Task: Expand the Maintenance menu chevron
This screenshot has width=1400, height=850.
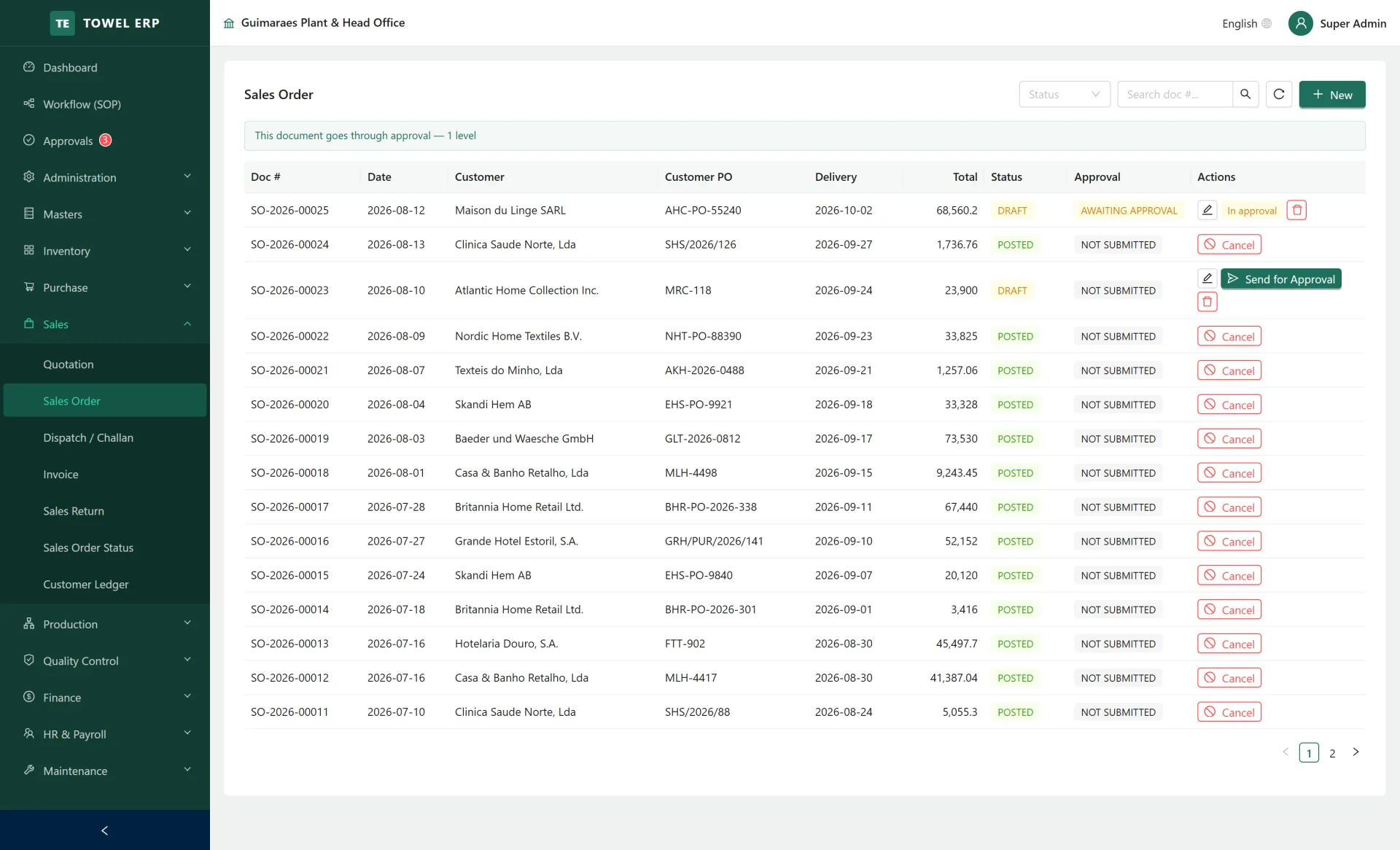Action: 187,770
